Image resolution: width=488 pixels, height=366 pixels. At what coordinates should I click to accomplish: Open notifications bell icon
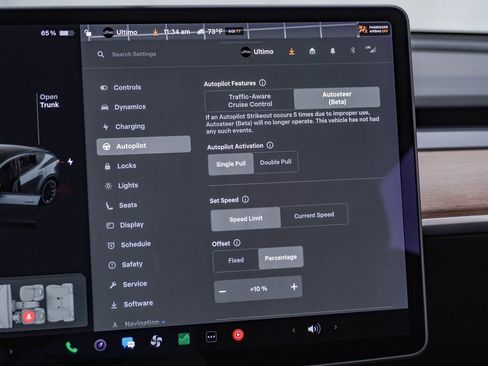[332, 51]
